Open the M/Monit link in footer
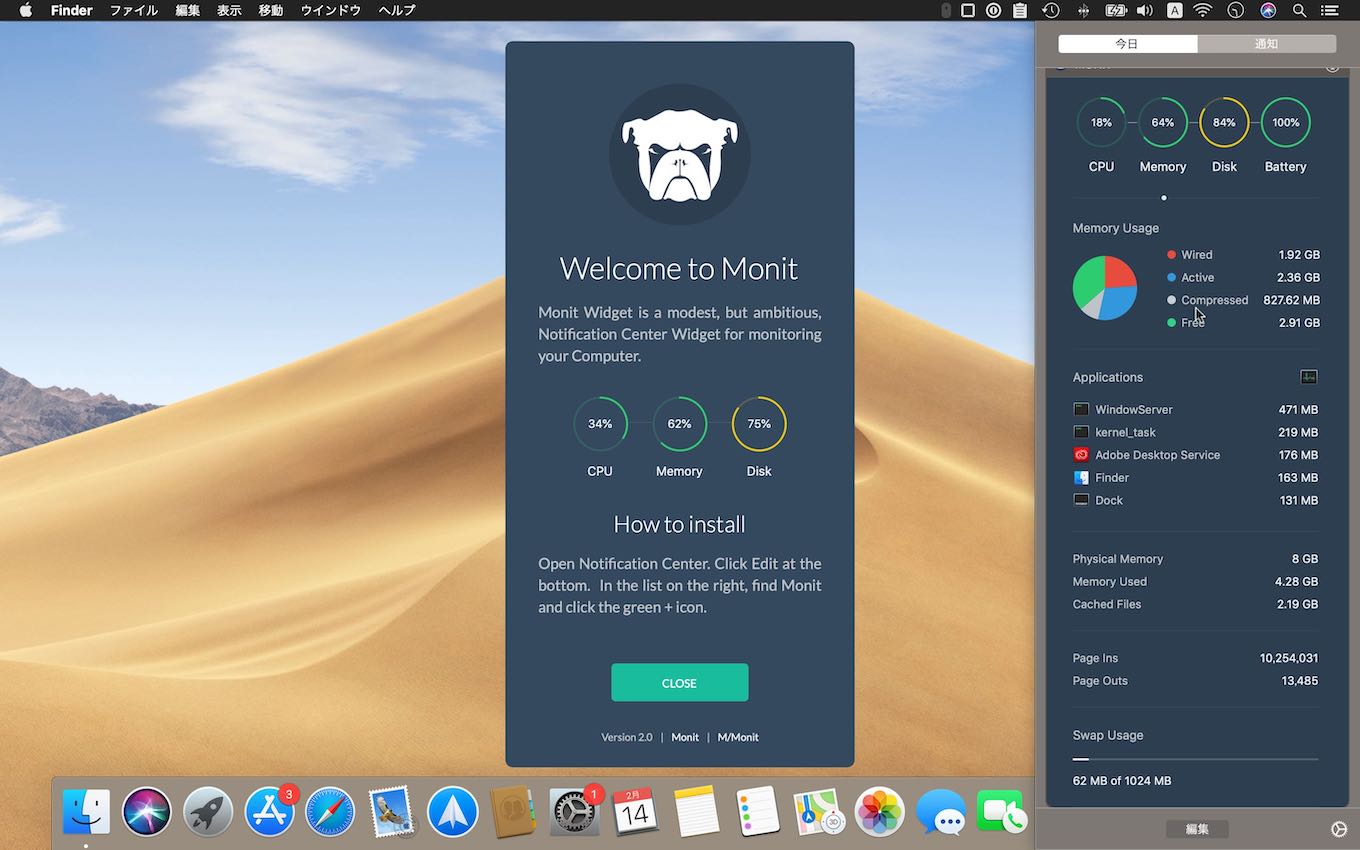This screenshot has height=850, width=1360. 738,737
